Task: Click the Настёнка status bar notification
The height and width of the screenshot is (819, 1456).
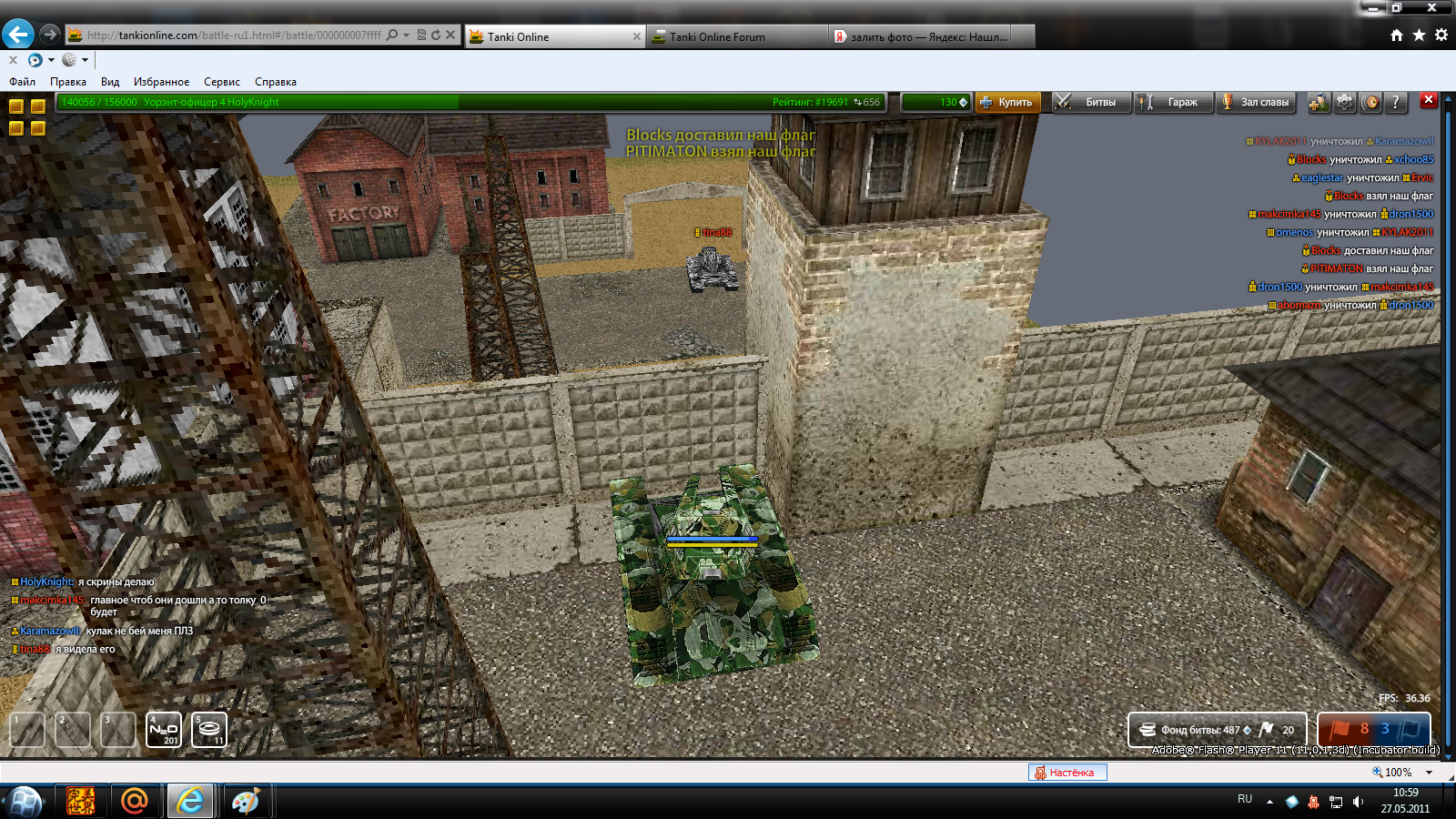Action: (1067, 773)
